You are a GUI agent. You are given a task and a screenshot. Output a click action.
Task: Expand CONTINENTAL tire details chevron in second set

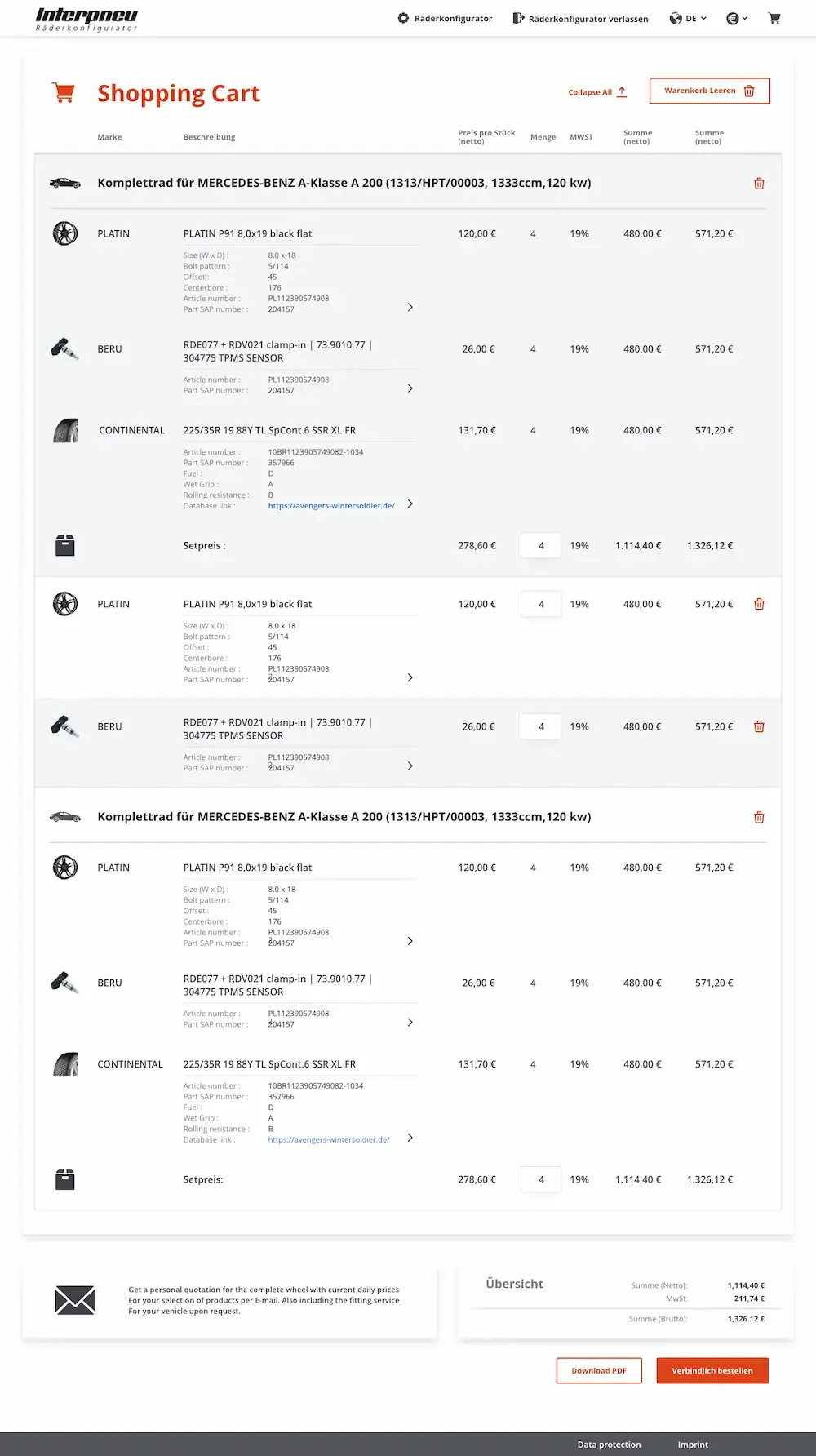pyautogui.click(x=410, y=1138)
